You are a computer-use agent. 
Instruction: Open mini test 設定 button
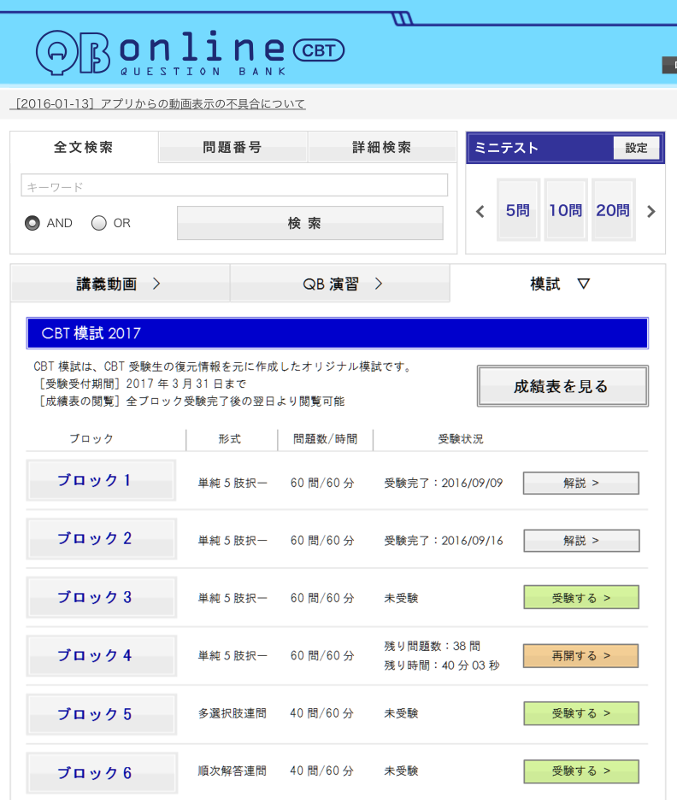(636, 148)
